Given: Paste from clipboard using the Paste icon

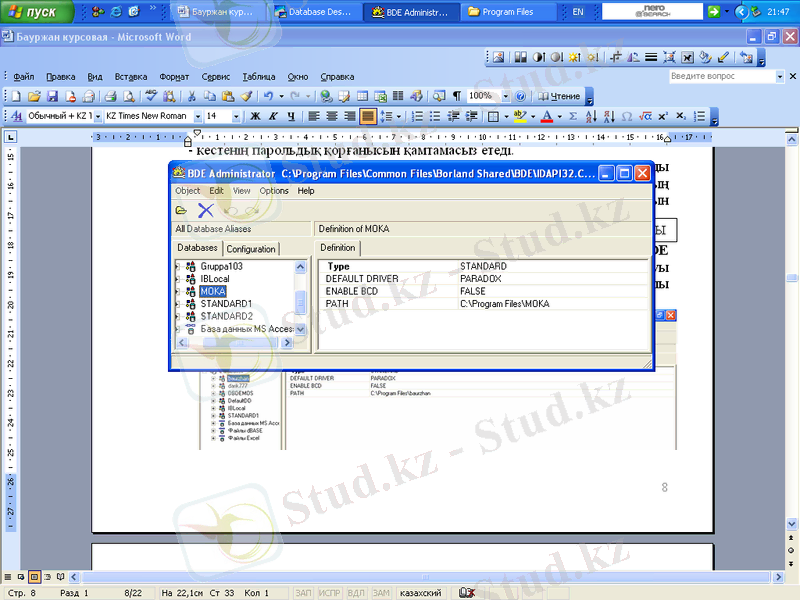Looking at the screenshot, I should (x=228, y=96).
